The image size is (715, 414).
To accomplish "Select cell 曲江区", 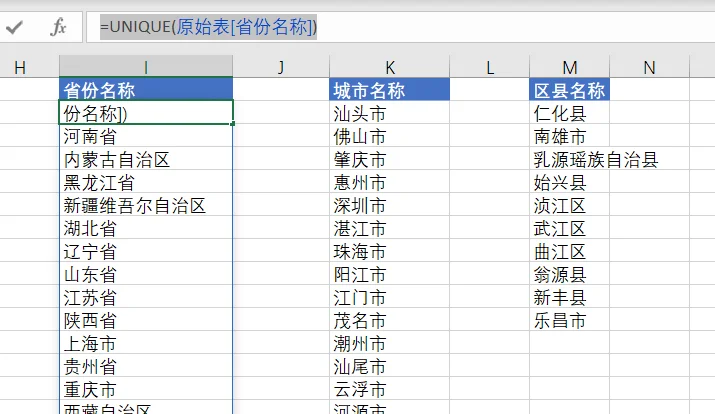I will pos(570,250).
